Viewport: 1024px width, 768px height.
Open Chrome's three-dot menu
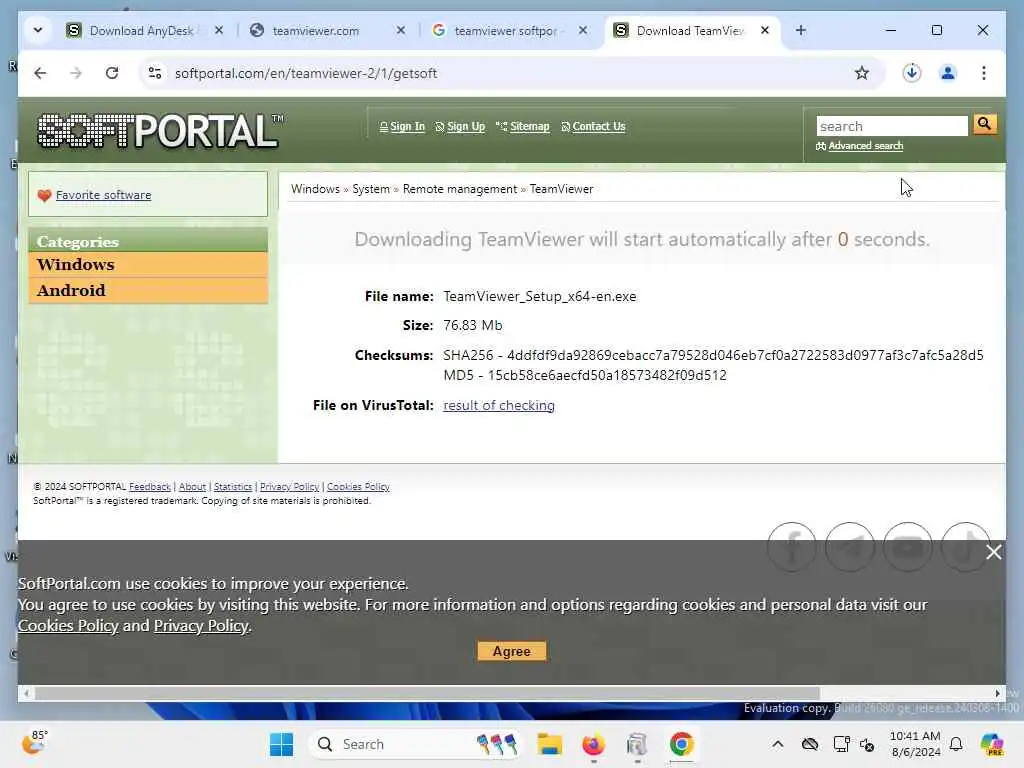click(984, 73)
